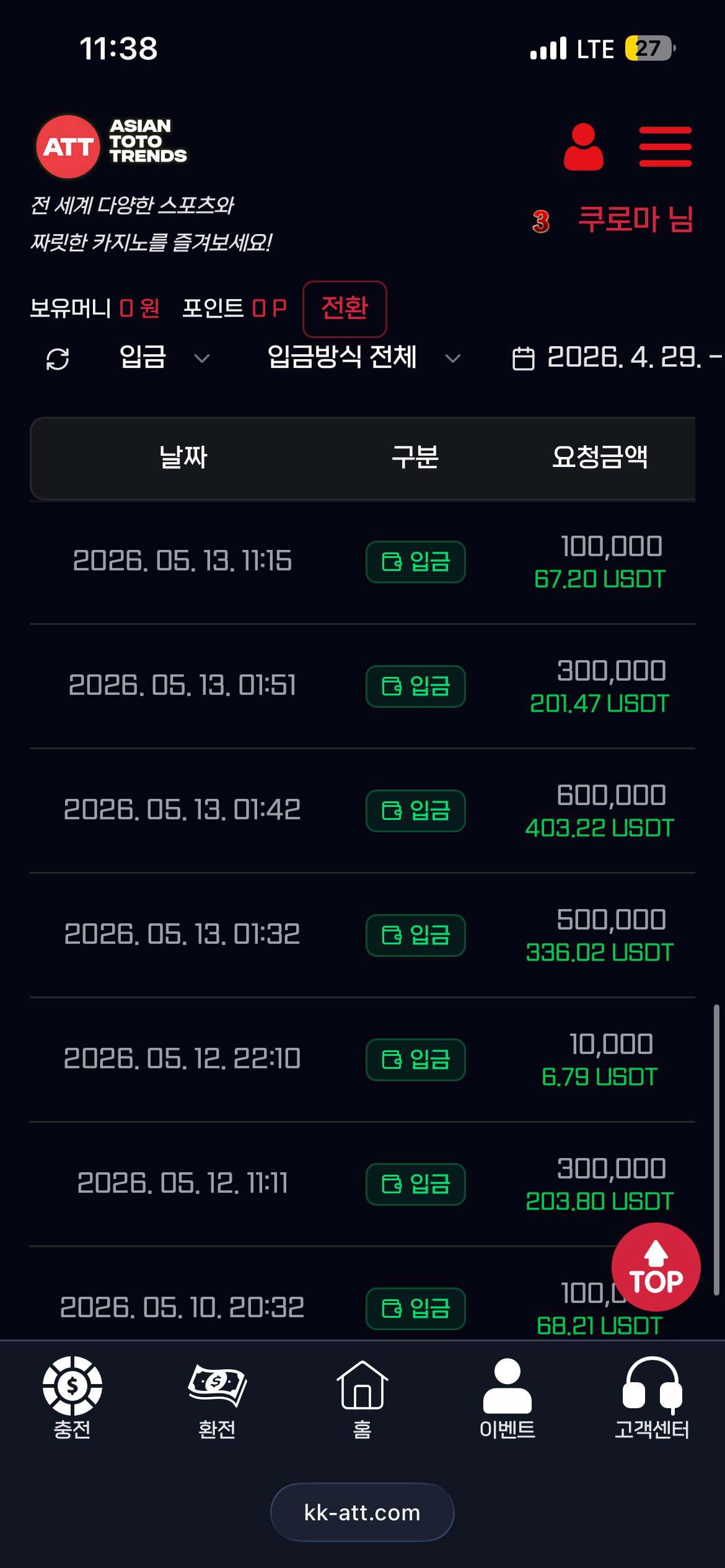This screenshot has height=1568, width=725.
Task: Click the refresh arrows icon
Action: [58, 359]
